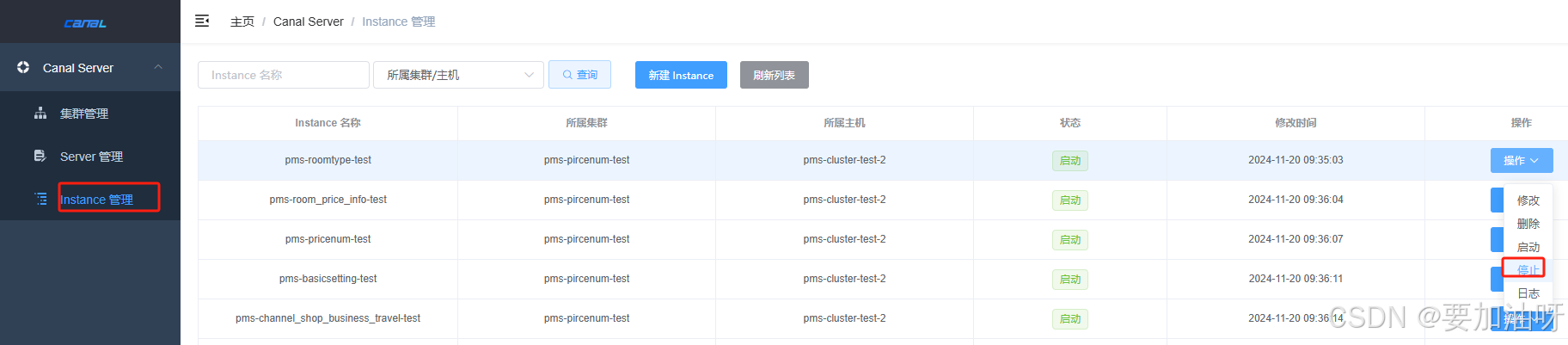
Task: Choose 修改 from the operations menu
Action: (1528, 200)
